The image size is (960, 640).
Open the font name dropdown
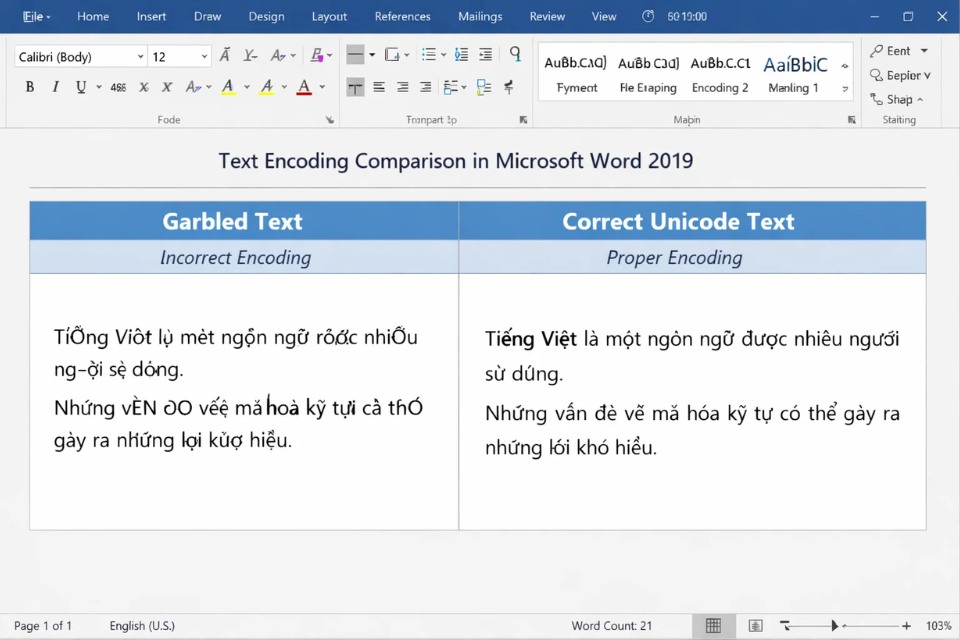pos(140,56)
